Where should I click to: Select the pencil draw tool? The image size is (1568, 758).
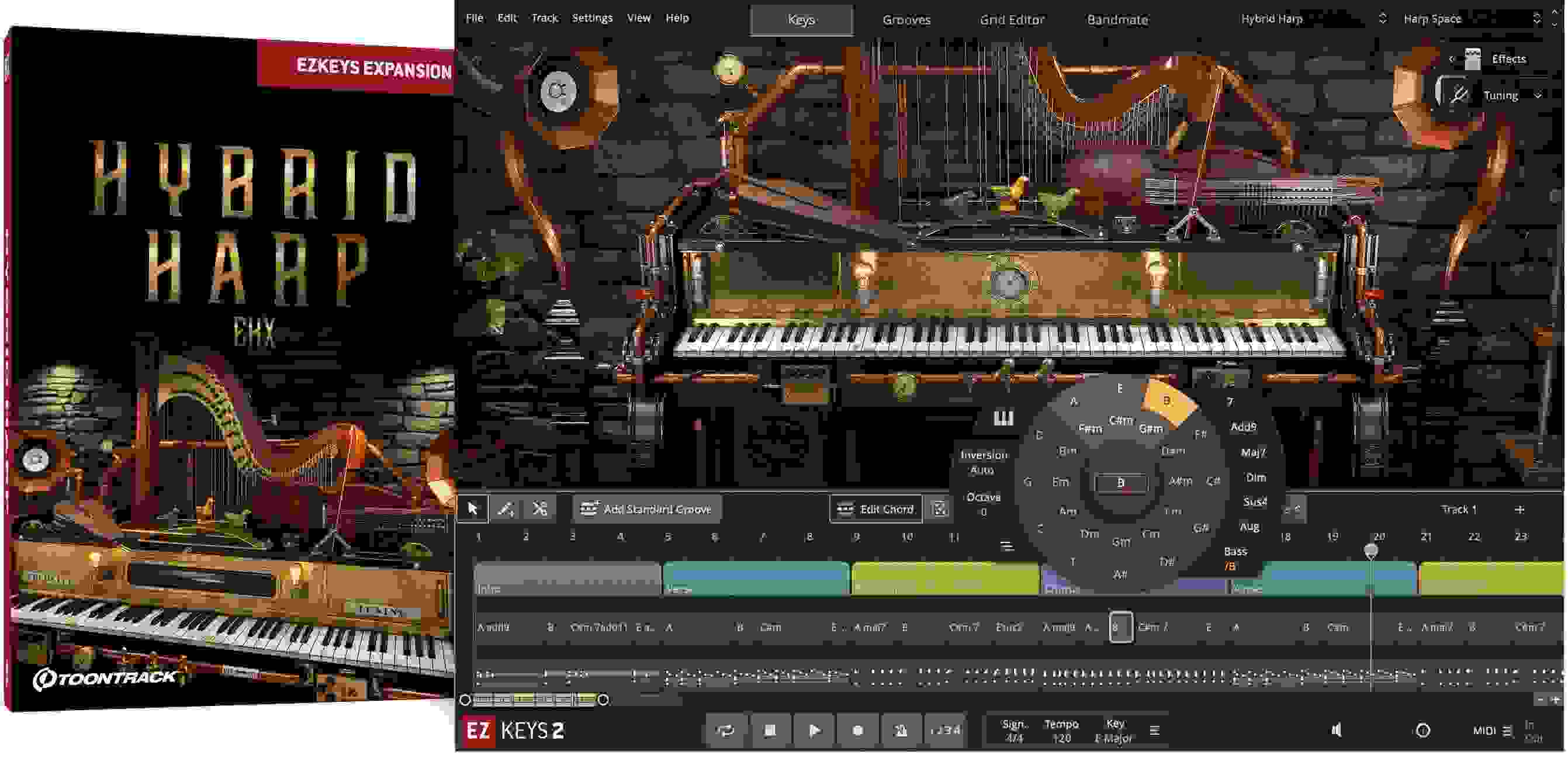(506, 509)
